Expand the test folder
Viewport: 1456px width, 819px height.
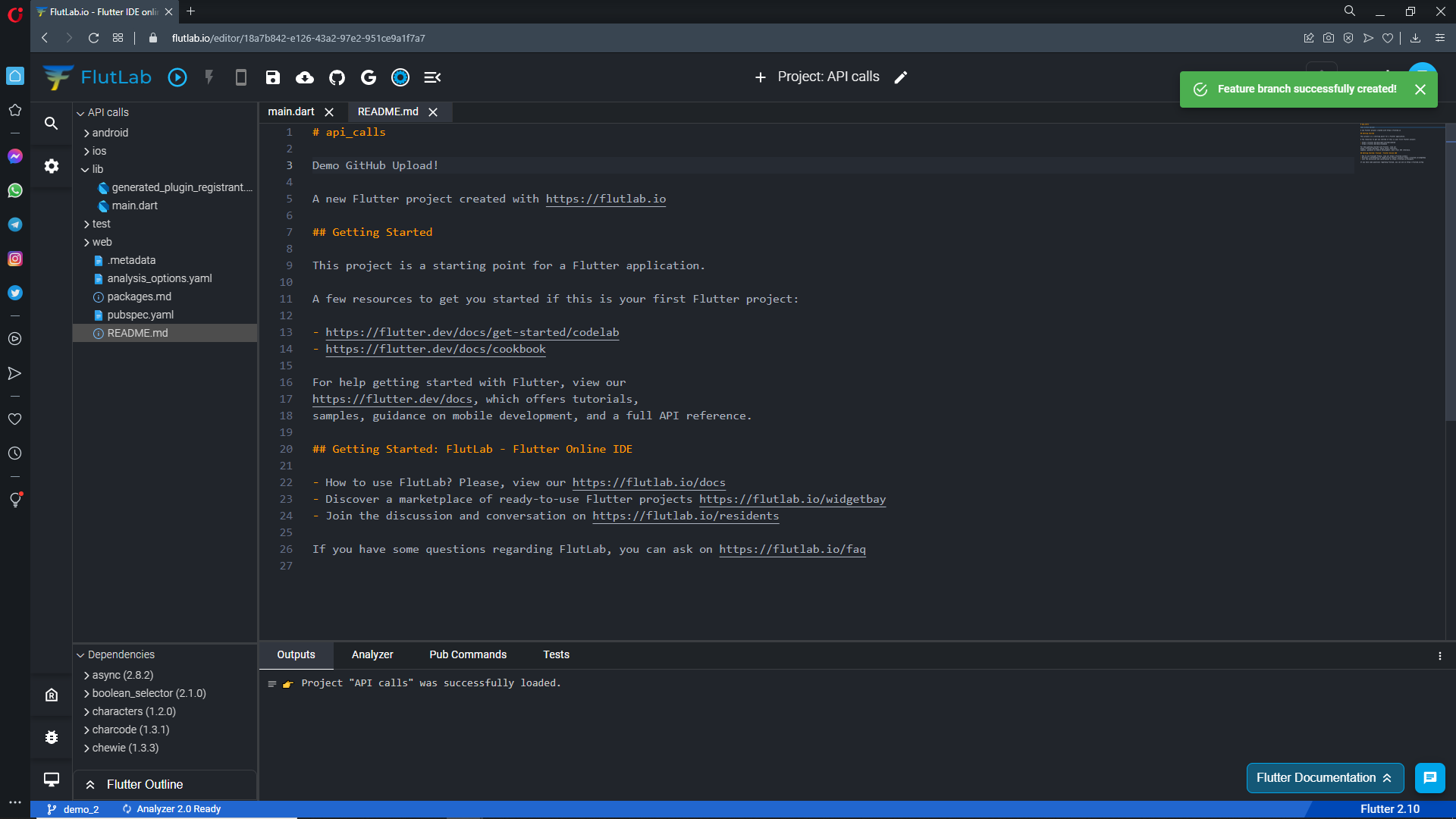pyautogui.click(x=86, y=224)
